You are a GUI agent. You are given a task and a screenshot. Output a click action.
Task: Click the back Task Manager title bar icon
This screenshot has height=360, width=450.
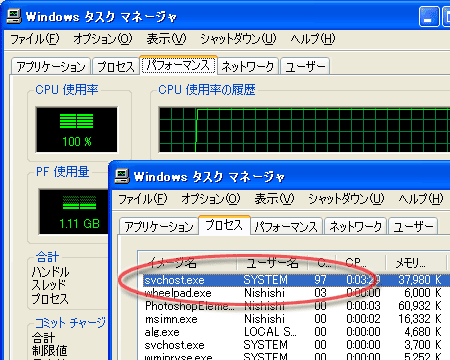pyautogui.click(x=14, y=16)
